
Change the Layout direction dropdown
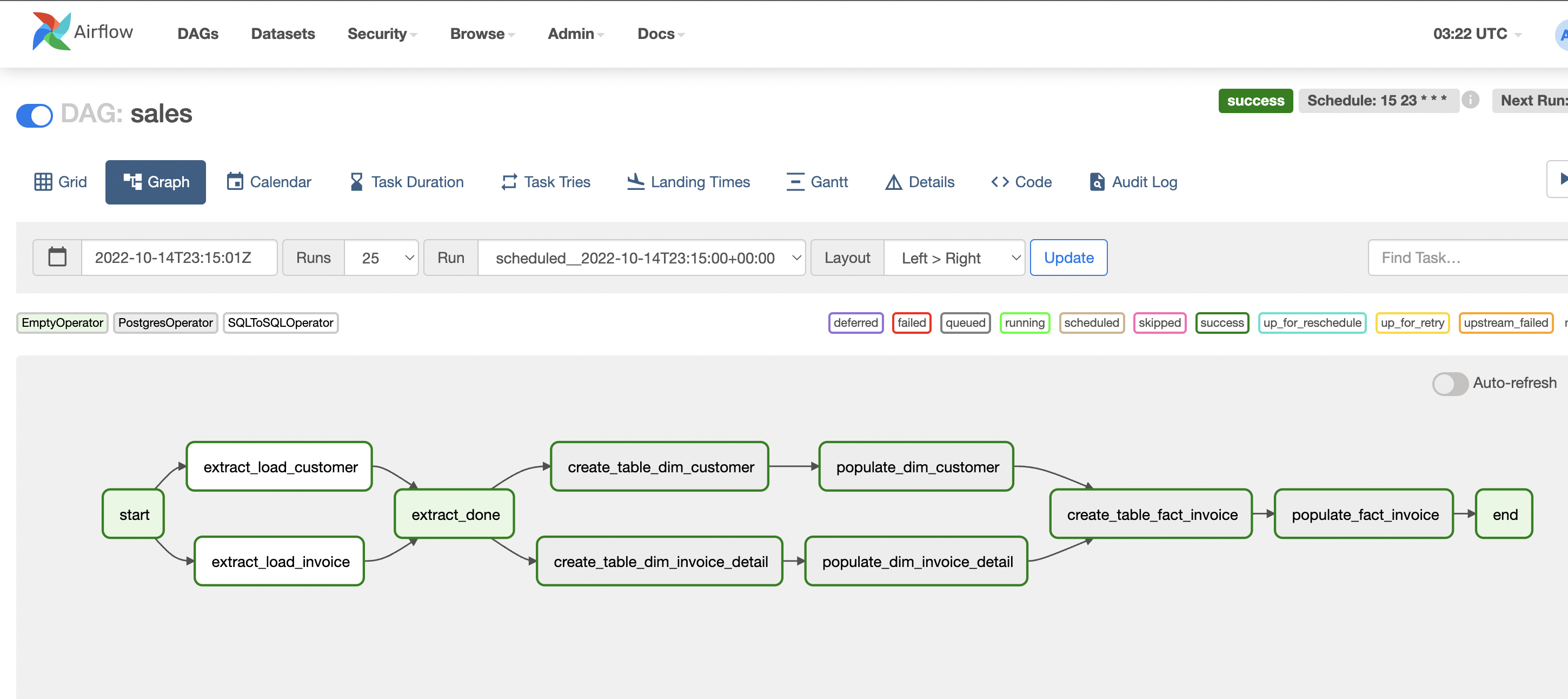pos(953,258)
